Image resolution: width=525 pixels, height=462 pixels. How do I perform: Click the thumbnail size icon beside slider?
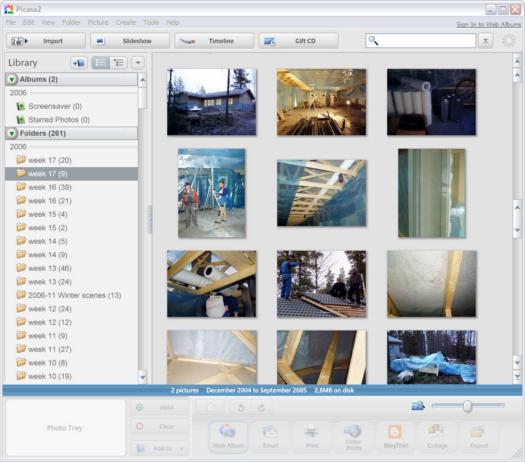pos(418,406)
